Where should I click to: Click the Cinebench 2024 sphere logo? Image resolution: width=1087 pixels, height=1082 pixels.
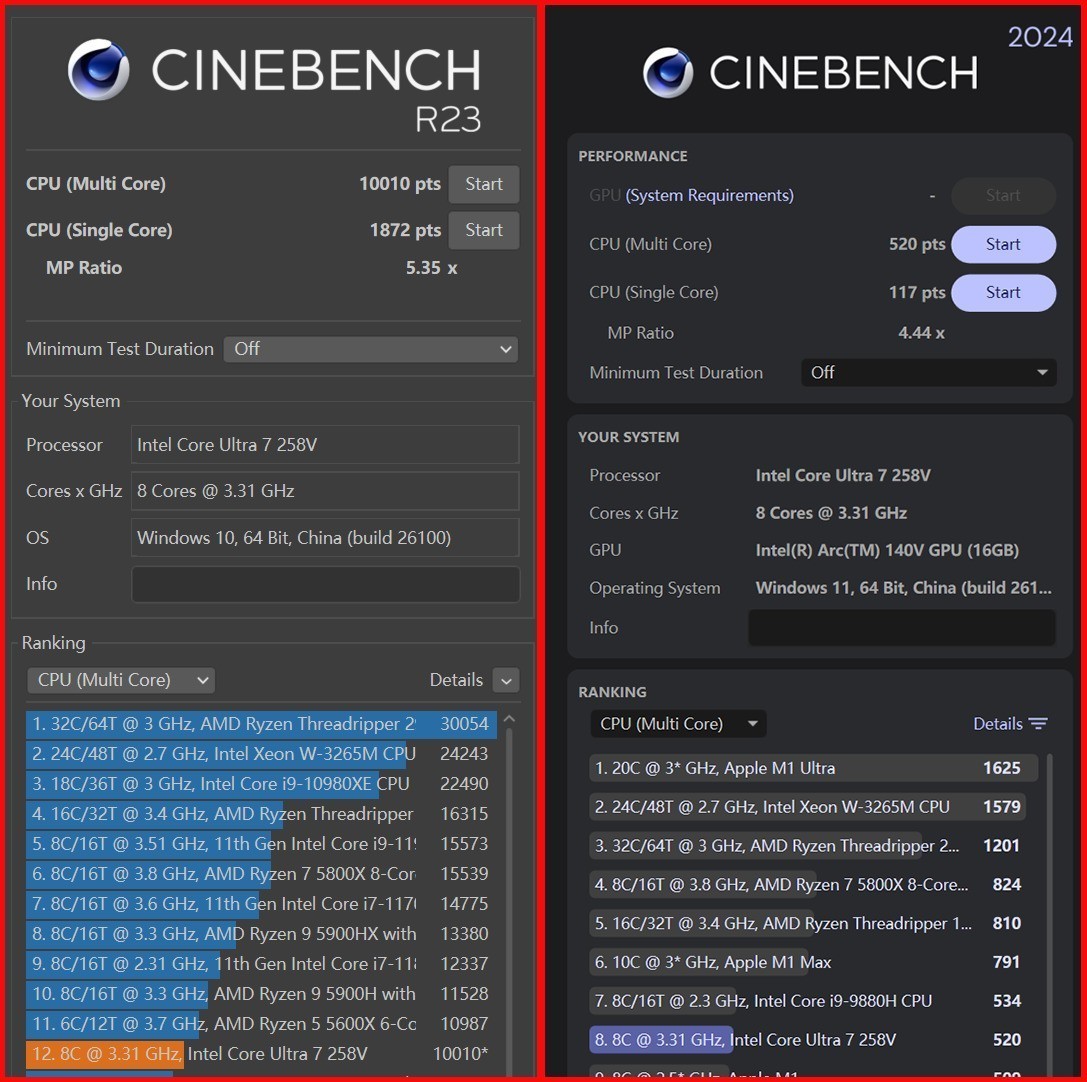click(x=668, y=73)
